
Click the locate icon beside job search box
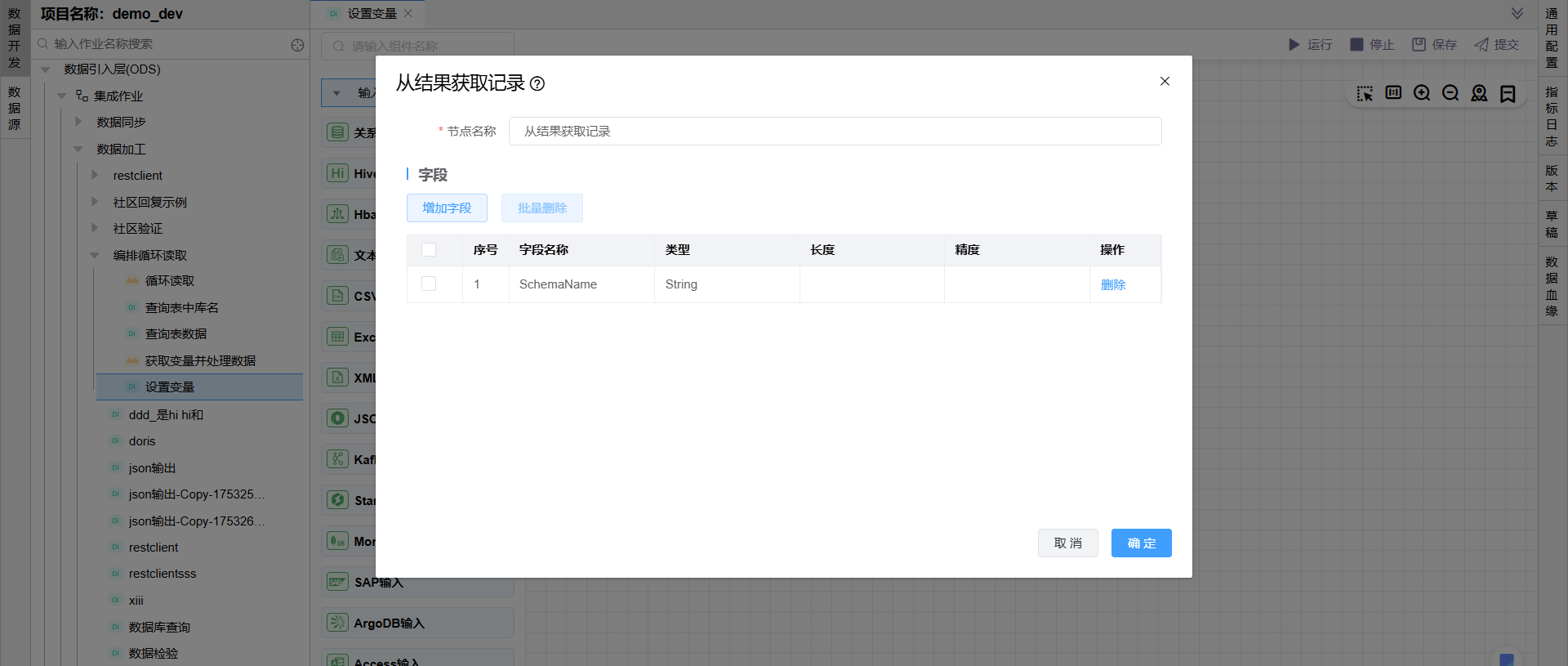tap(297, 45)
